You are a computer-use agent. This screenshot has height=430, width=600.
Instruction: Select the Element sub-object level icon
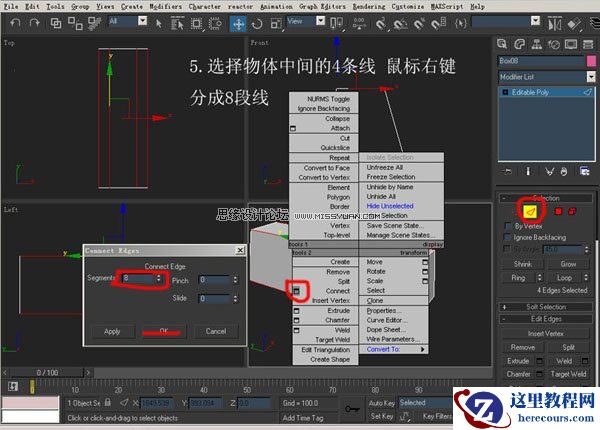[572, 211]
